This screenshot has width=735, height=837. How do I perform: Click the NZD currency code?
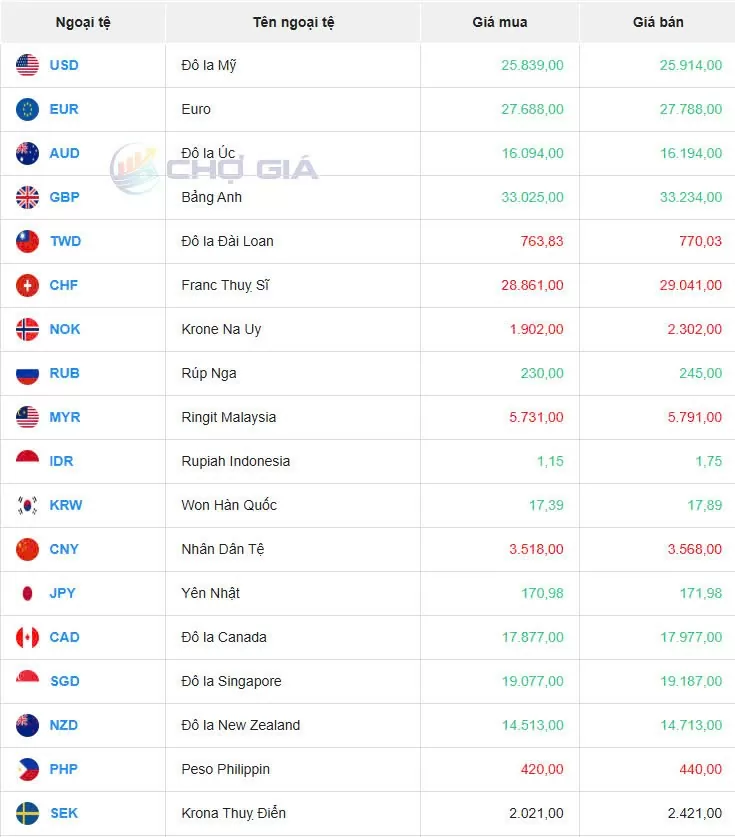point(64,726)
